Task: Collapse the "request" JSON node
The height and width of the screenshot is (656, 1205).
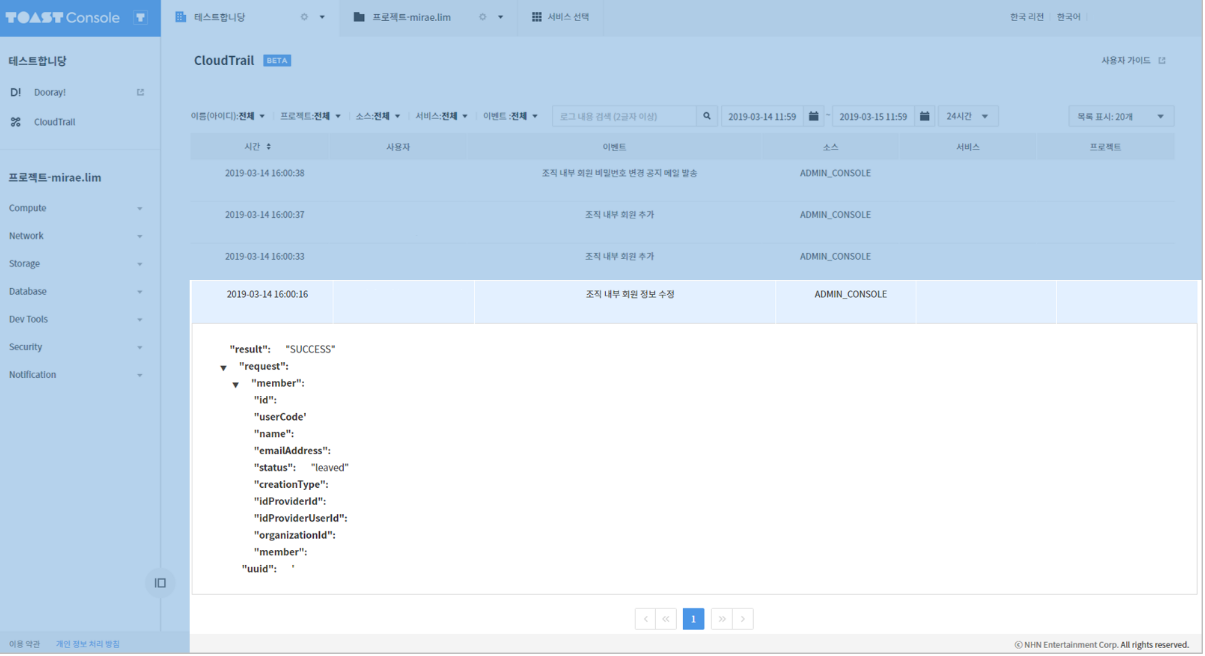Action: click(223, 368)
